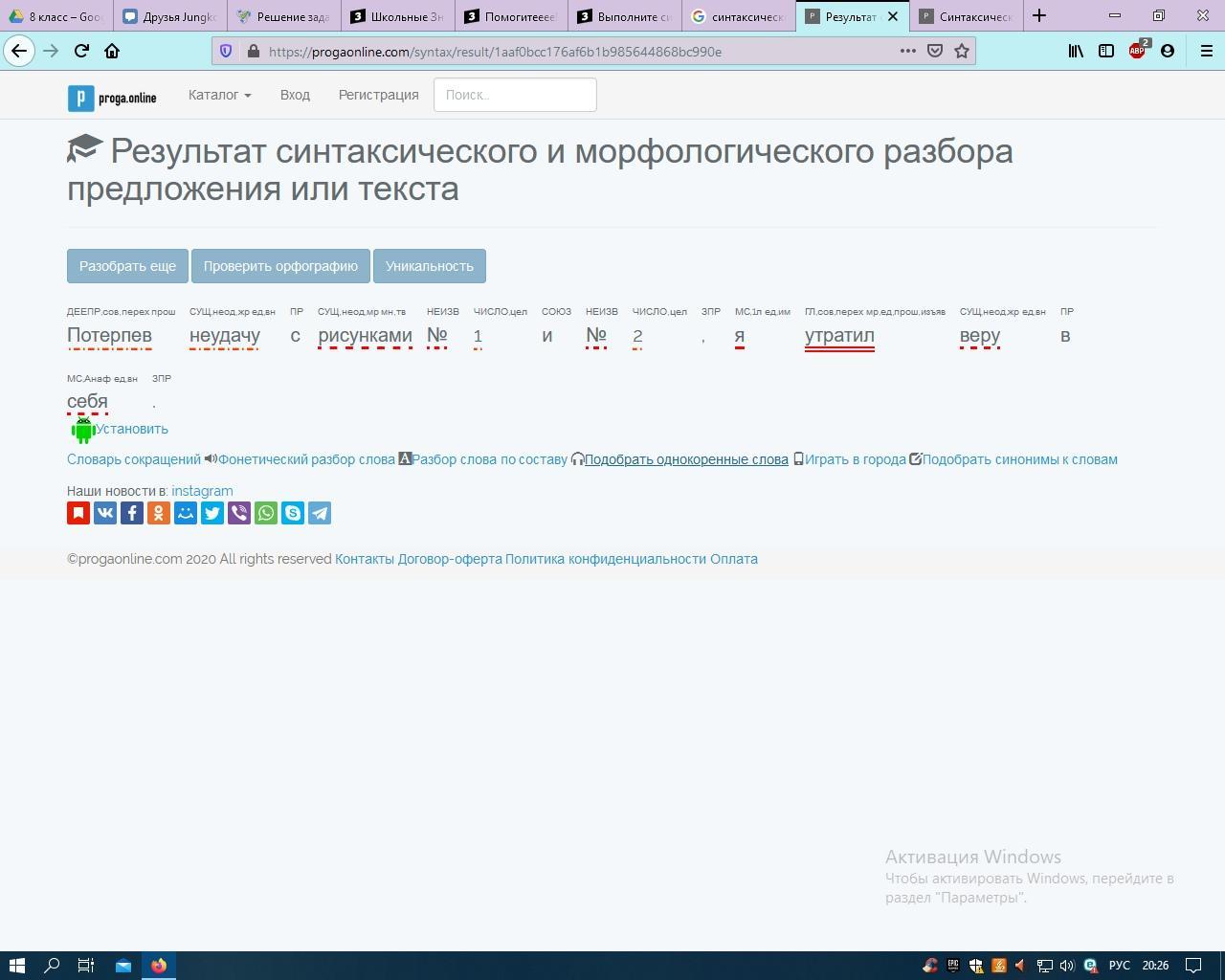This screenshot has width=1225, height=980.
Task: Switch to the last 'Синтаксическ' tab
Action: (x=966, y=16)
